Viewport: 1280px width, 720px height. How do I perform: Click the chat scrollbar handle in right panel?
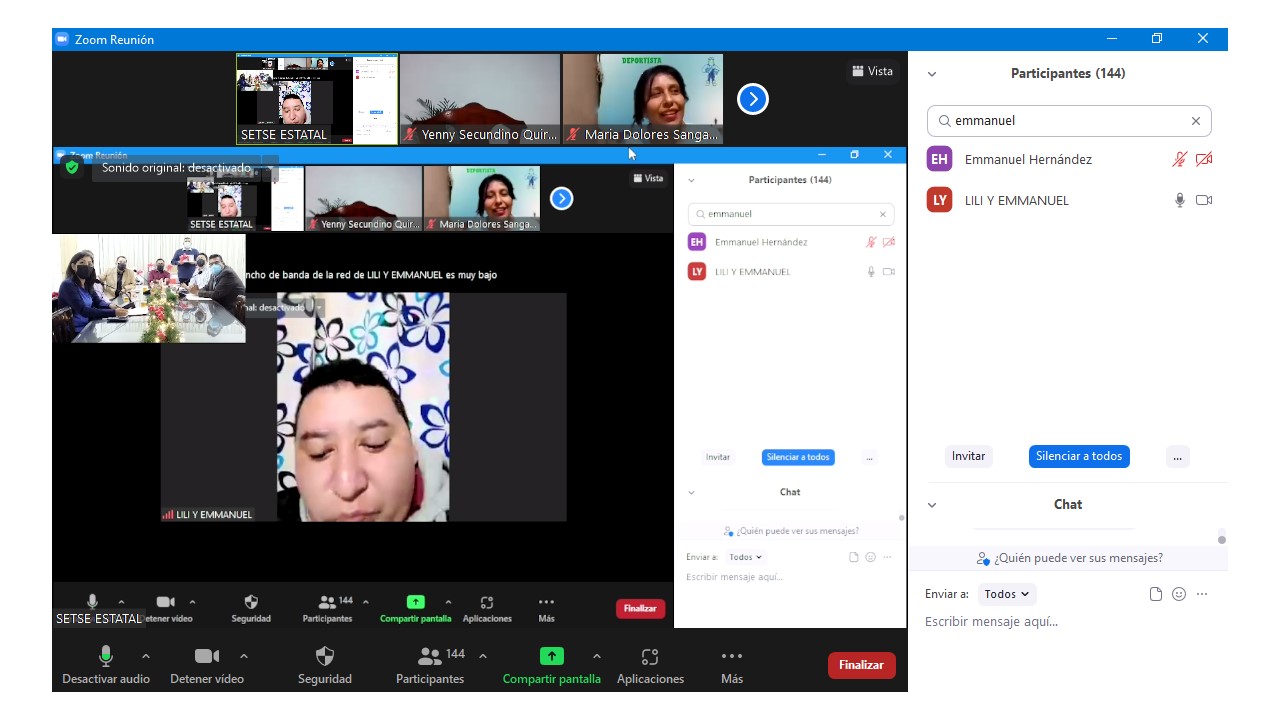(1222, 539)
